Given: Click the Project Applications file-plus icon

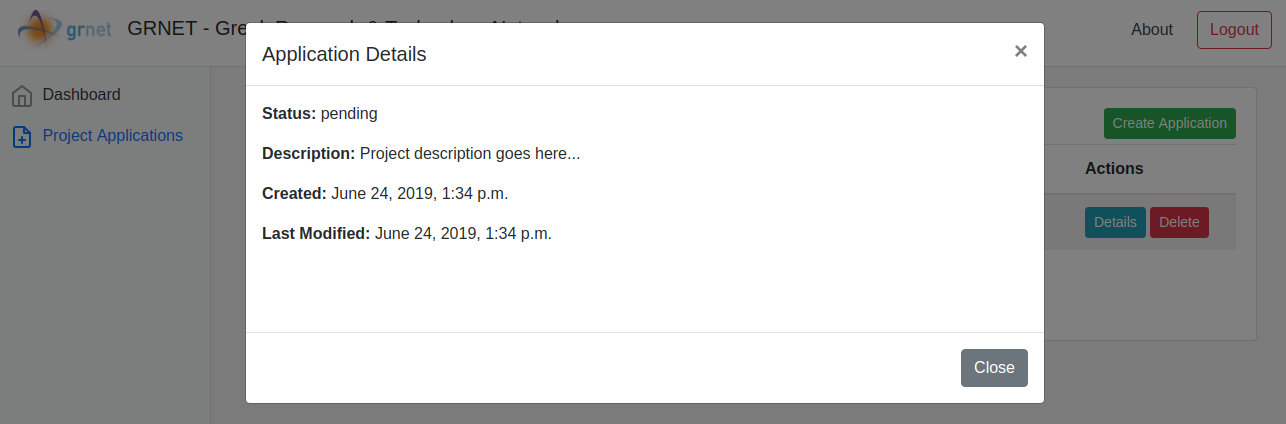Looking at the screenshot, I should (22, 137).
